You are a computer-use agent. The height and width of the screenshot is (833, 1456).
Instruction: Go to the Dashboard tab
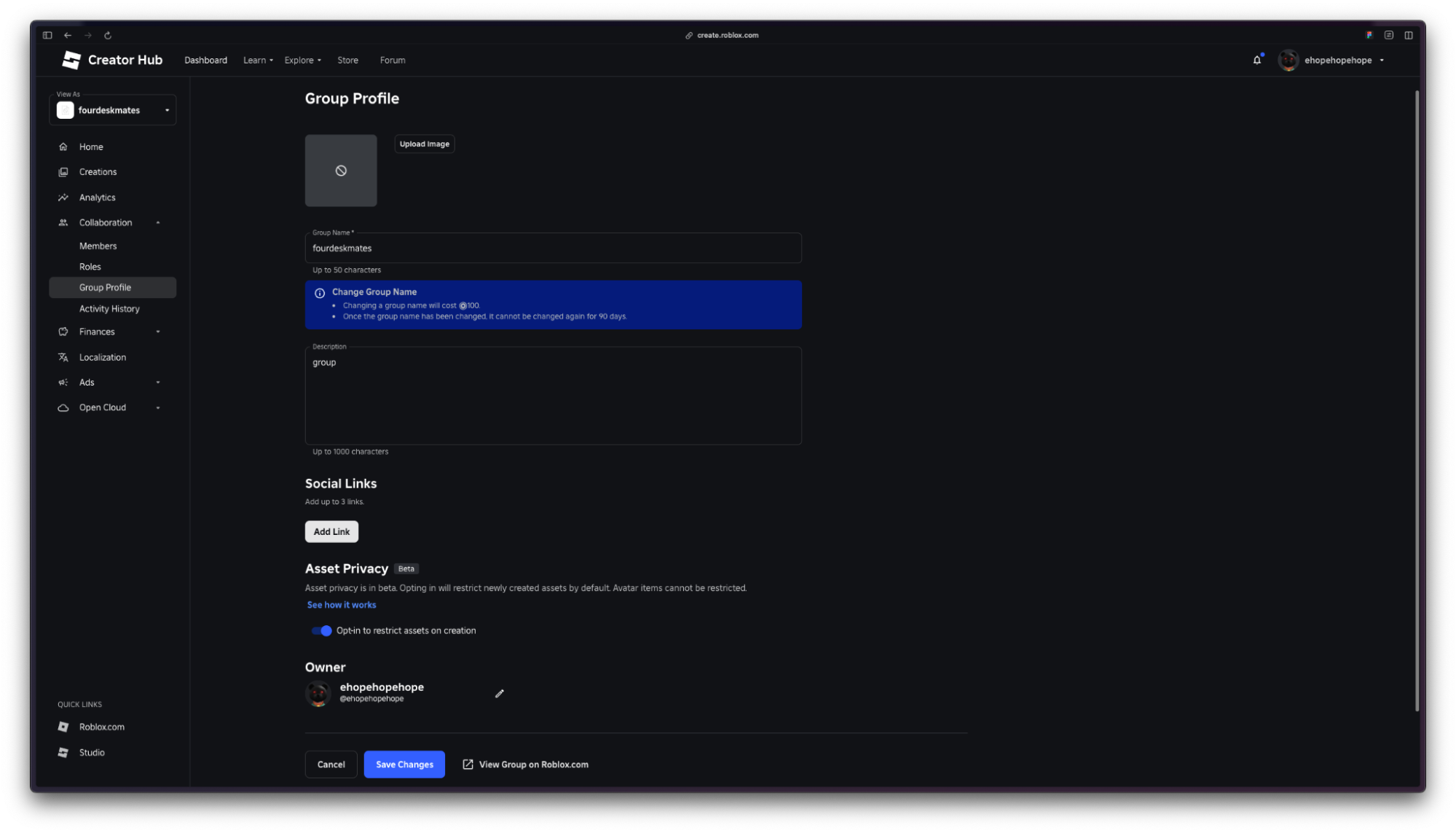(205, 60)
